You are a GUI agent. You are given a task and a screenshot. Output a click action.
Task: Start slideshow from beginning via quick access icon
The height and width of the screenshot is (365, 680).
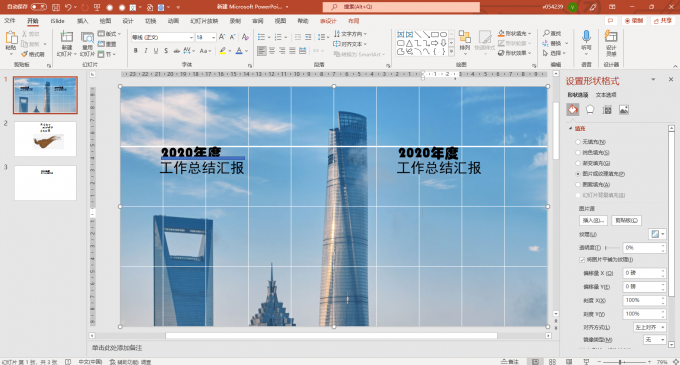coord(97,7)
